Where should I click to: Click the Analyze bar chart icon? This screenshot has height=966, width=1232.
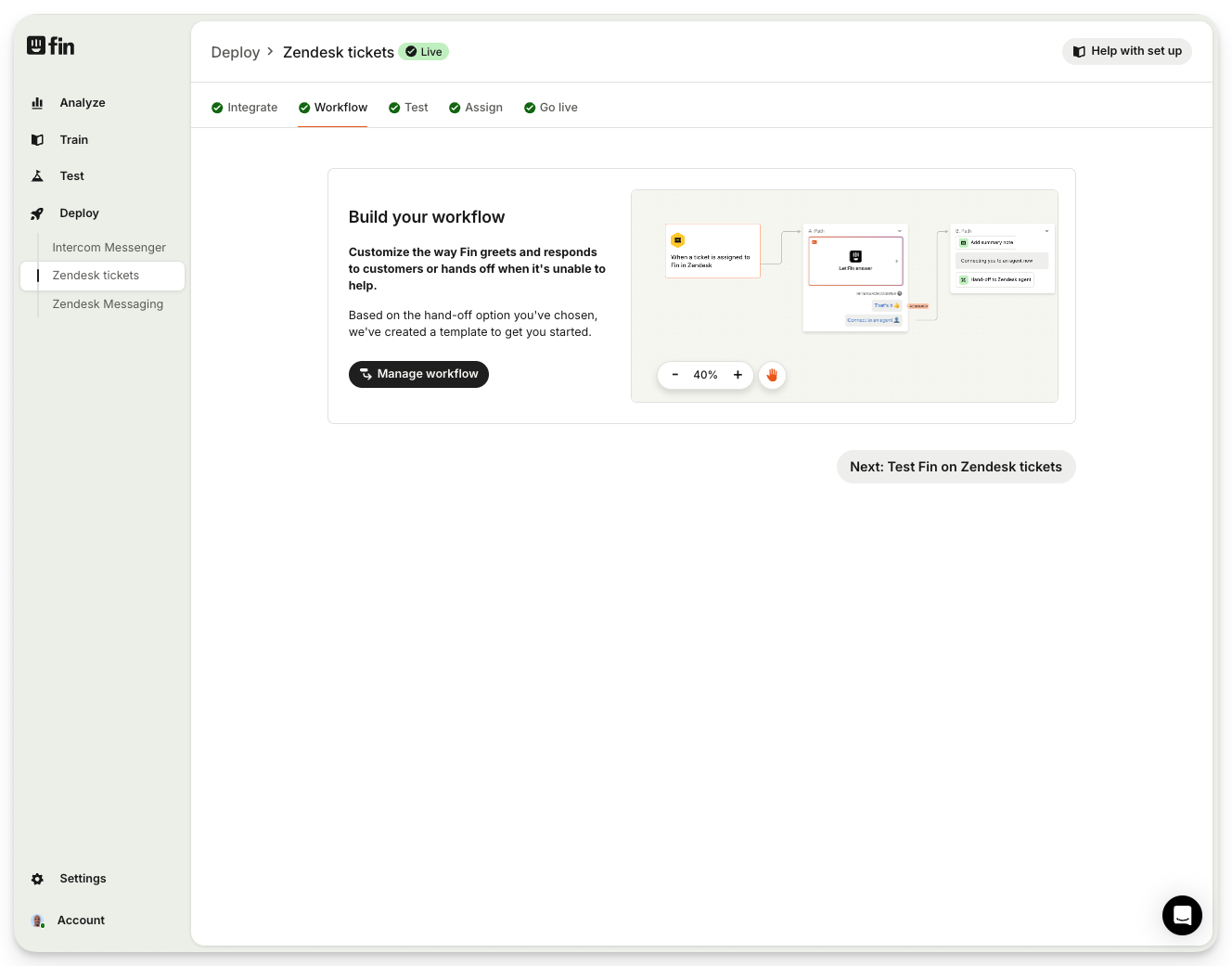[x=37, y=103]
